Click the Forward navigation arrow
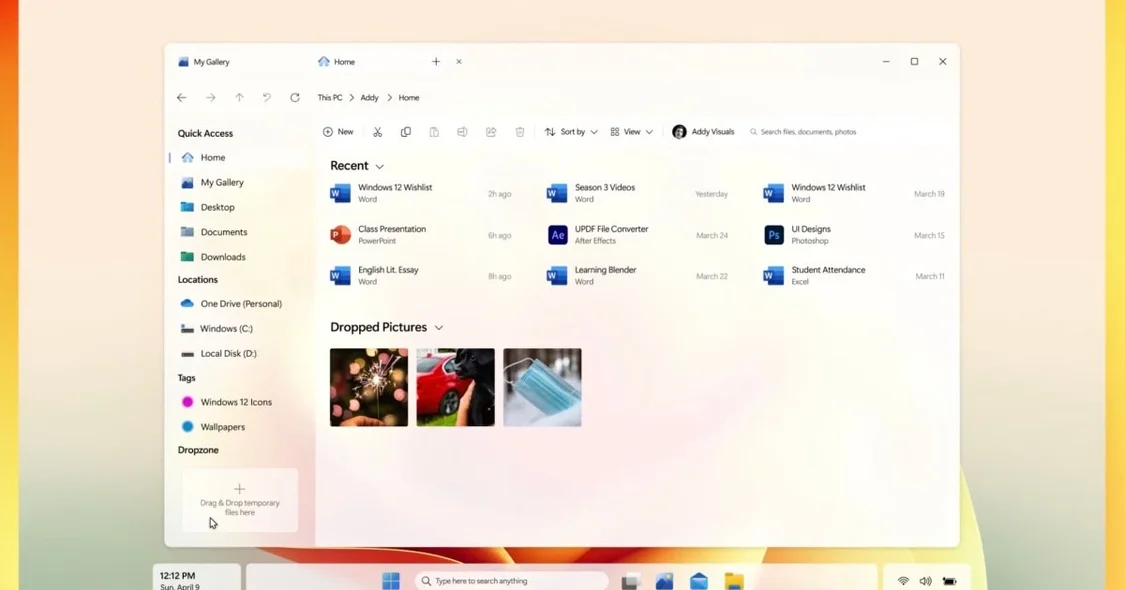The width and height of the screenshot is (1125, 590). click(210, 98)
